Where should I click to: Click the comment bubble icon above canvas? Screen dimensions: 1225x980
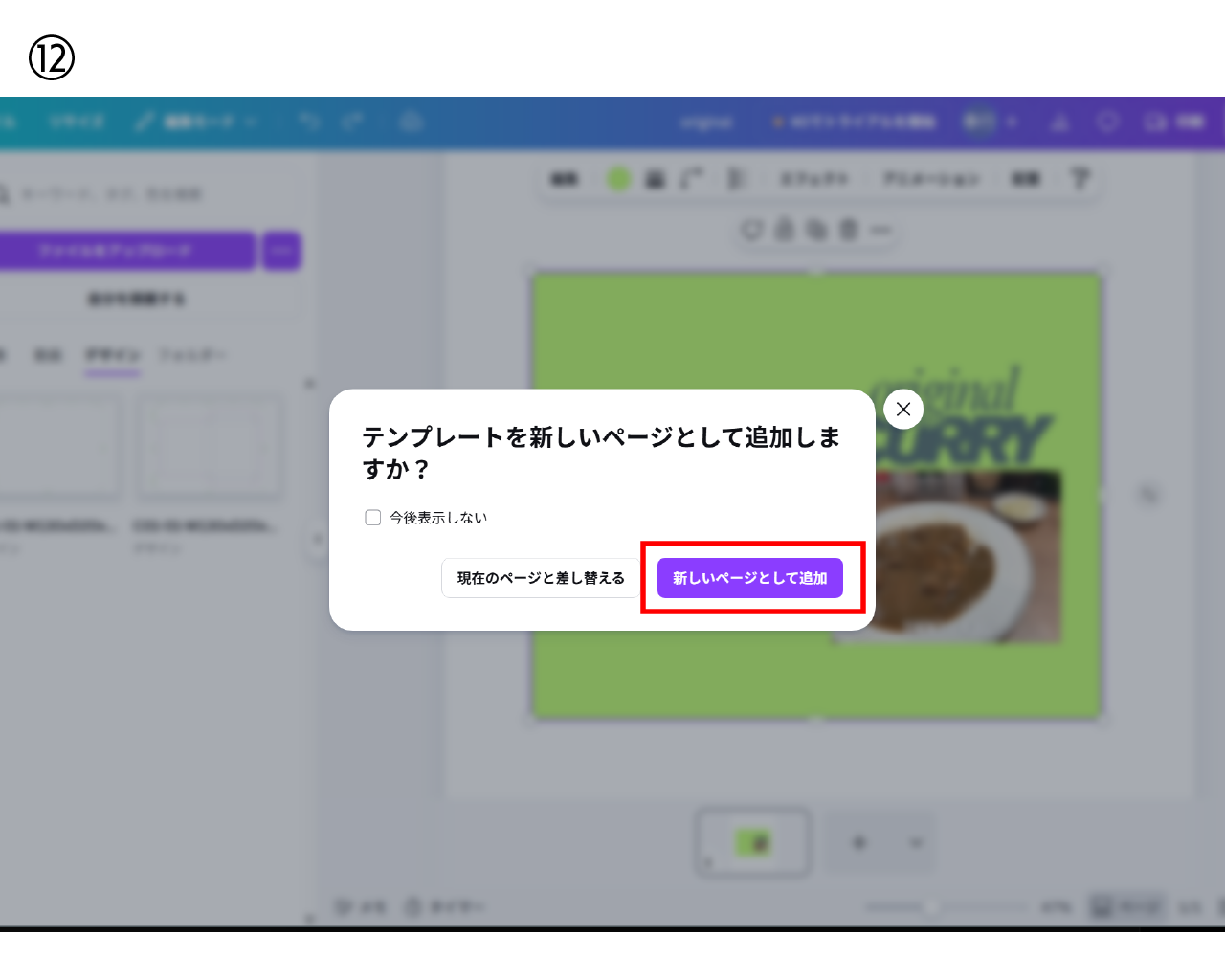coord(752,230)
